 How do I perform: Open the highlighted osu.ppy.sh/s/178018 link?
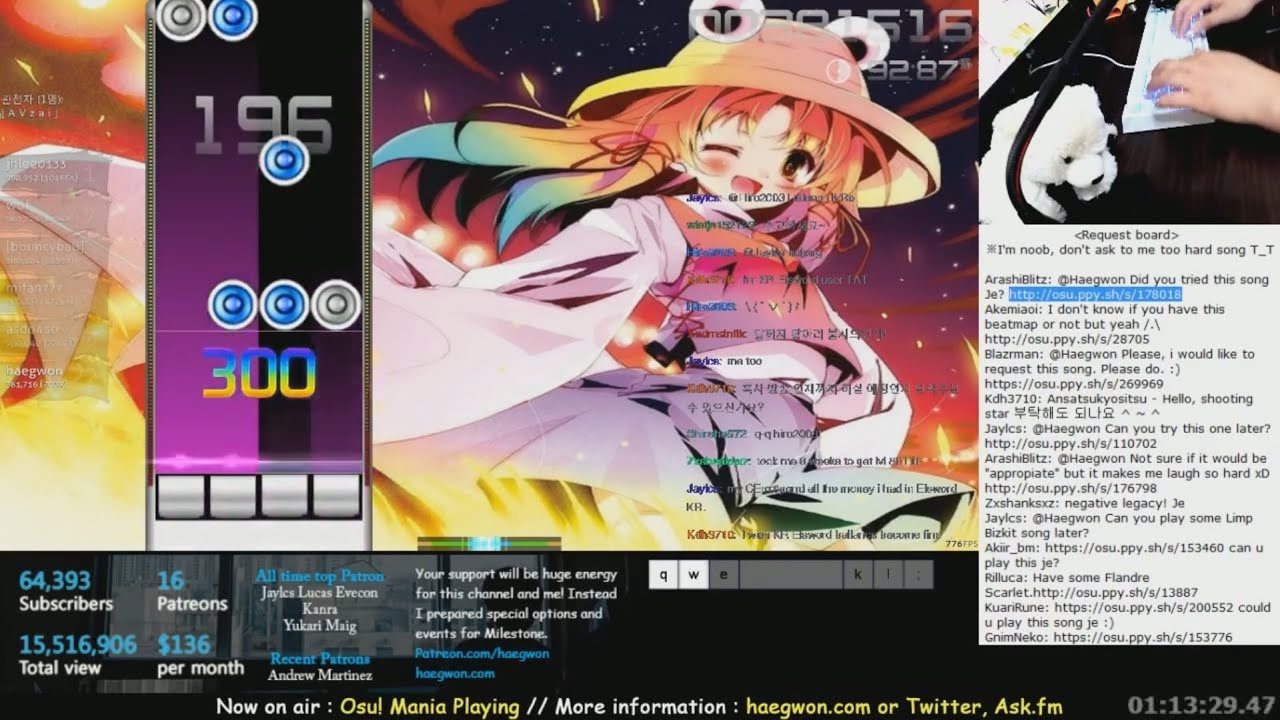[x=1095, y=295]
